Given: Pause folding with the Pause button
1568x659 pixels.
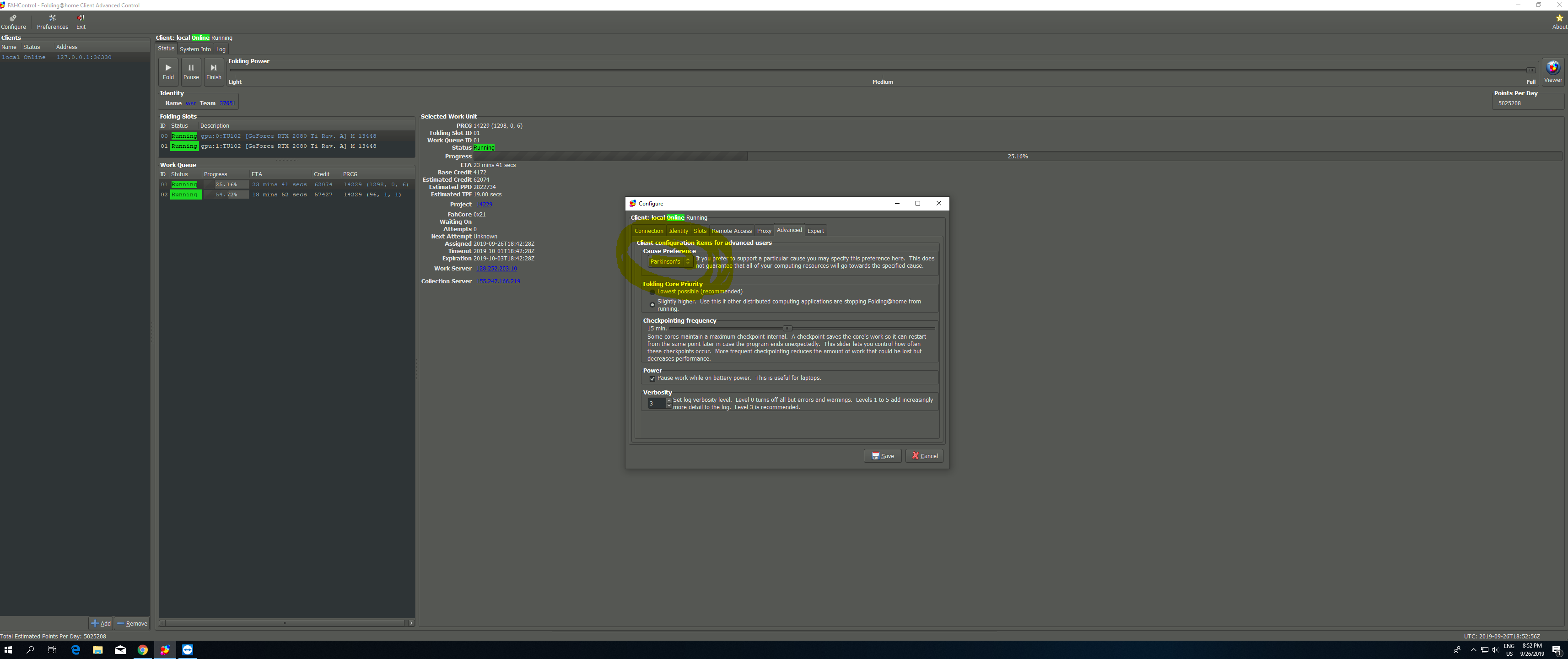Looking at the screenshot, I should pyautogui.click(x=191, y=71).
